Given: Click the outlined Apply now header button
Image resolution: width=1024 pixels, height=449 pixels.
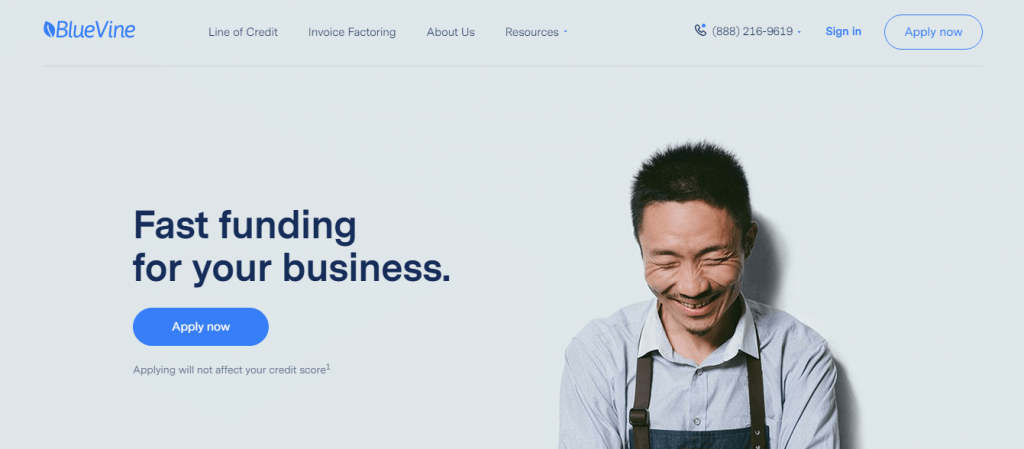Looking at the screenshot, I should click(x=933, y=32).
